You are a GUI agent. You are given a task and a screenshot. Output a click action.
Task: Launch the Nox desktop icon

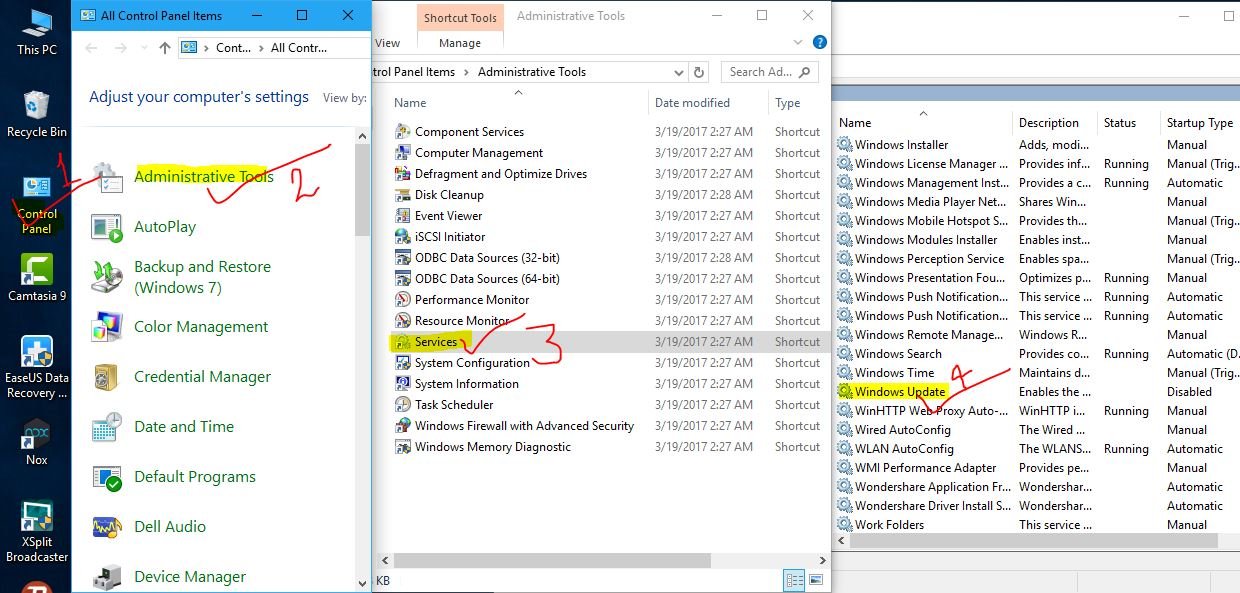[37, 442]
